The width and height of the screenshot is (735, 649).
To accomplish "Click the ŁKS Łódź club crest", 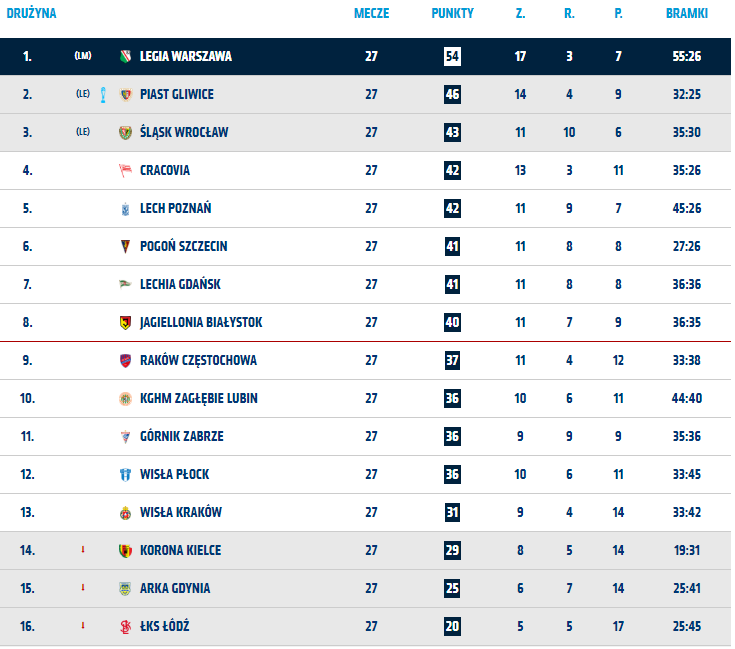I will pos(125,626).
